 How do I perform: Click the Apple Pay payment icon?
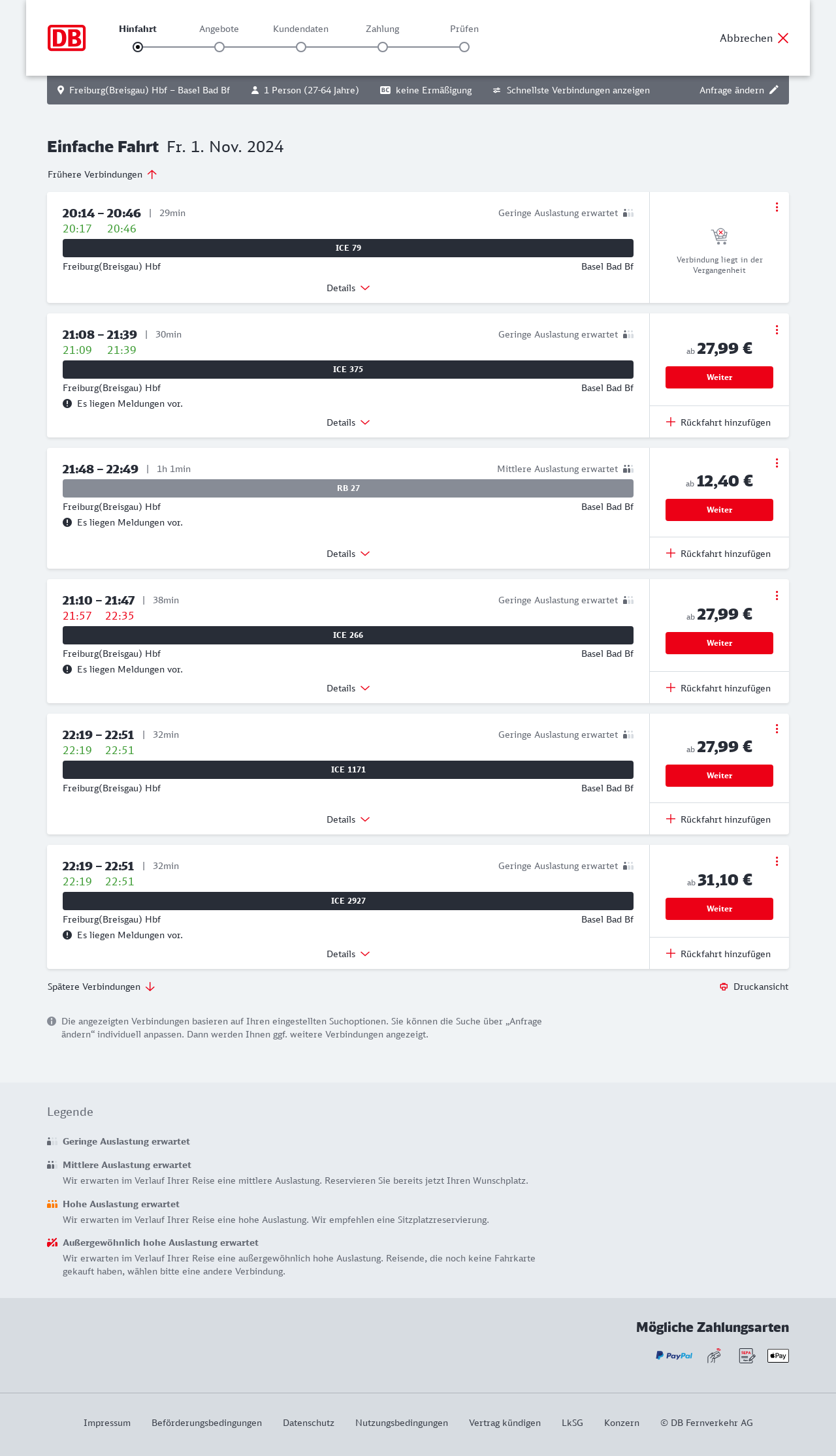point(778,1355)
